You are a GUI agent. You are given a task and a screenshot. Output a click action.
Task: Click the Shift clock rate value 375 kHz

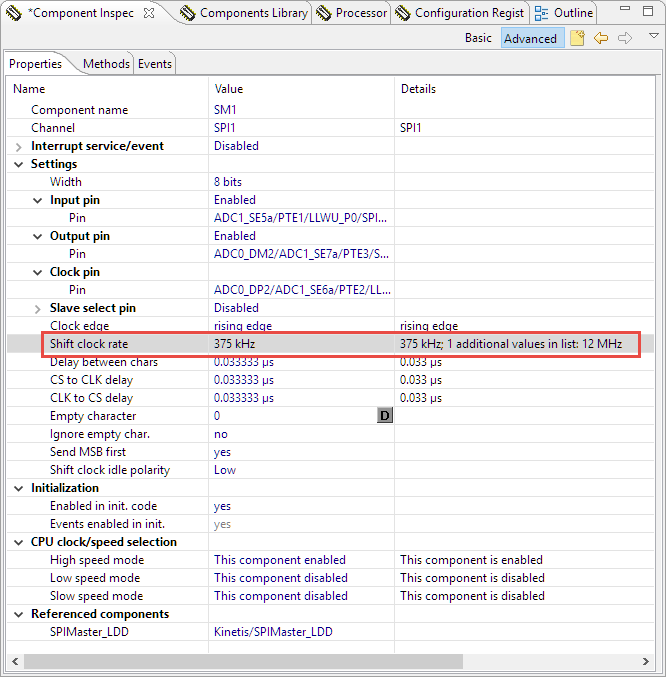point(234,344)
